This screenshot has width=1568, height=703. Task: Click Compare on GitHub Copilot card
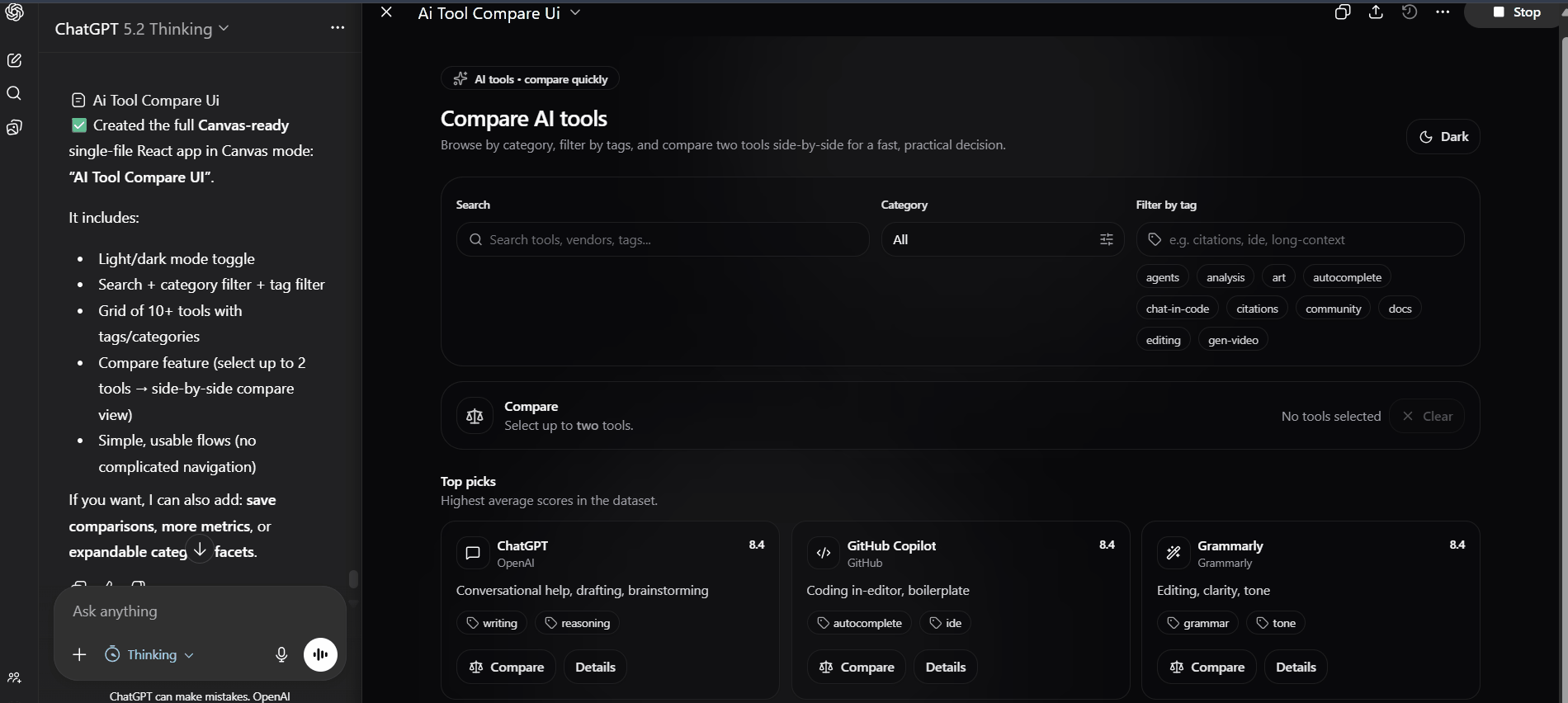pyautogui.click(x=856, y=667)
